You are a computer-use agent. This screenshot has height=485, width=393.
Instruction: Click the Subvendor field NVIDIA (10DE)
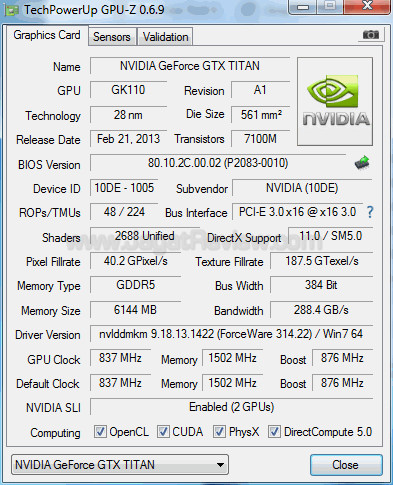pyautogui.click(x=302, y=188)
